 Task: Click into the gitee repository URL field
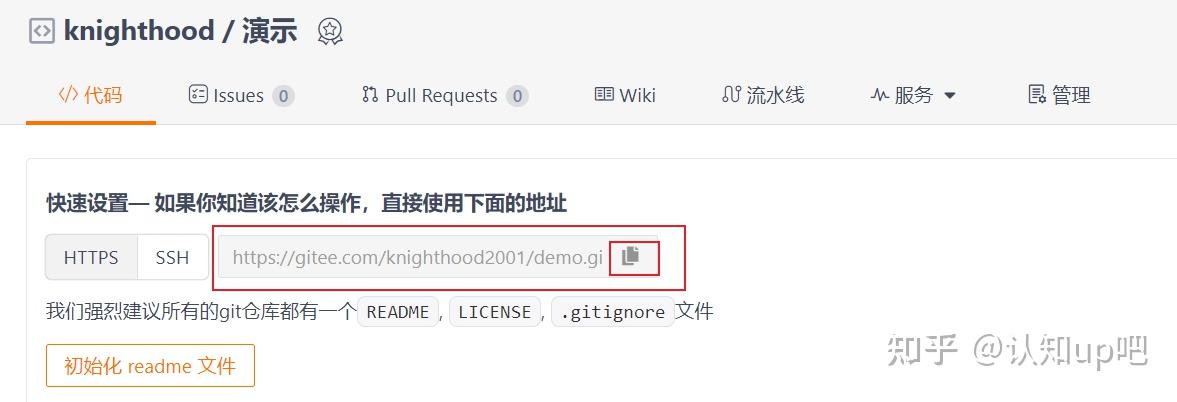417,257
